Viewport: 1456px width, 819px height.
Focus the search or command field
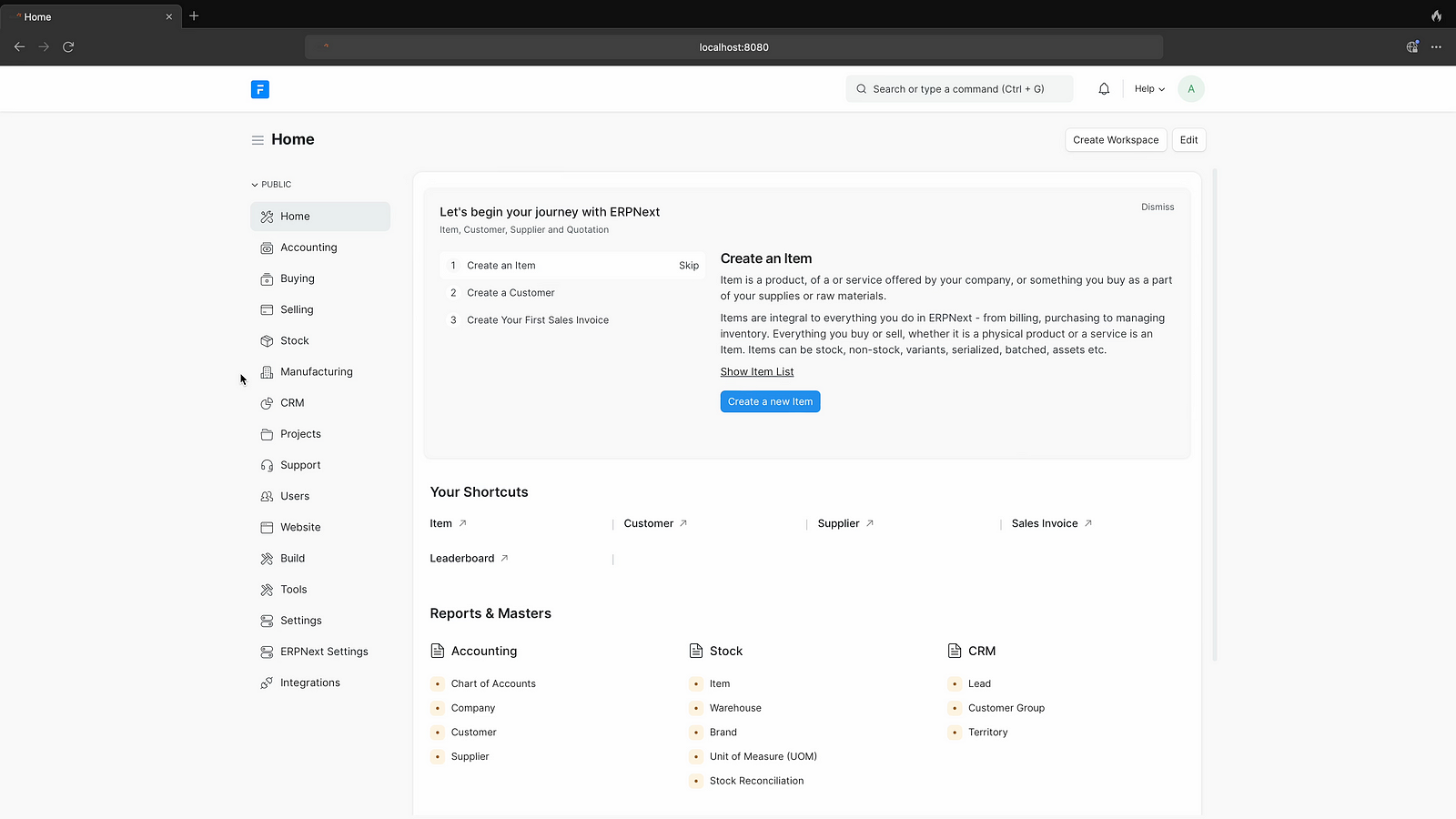[x=958, y=89]
